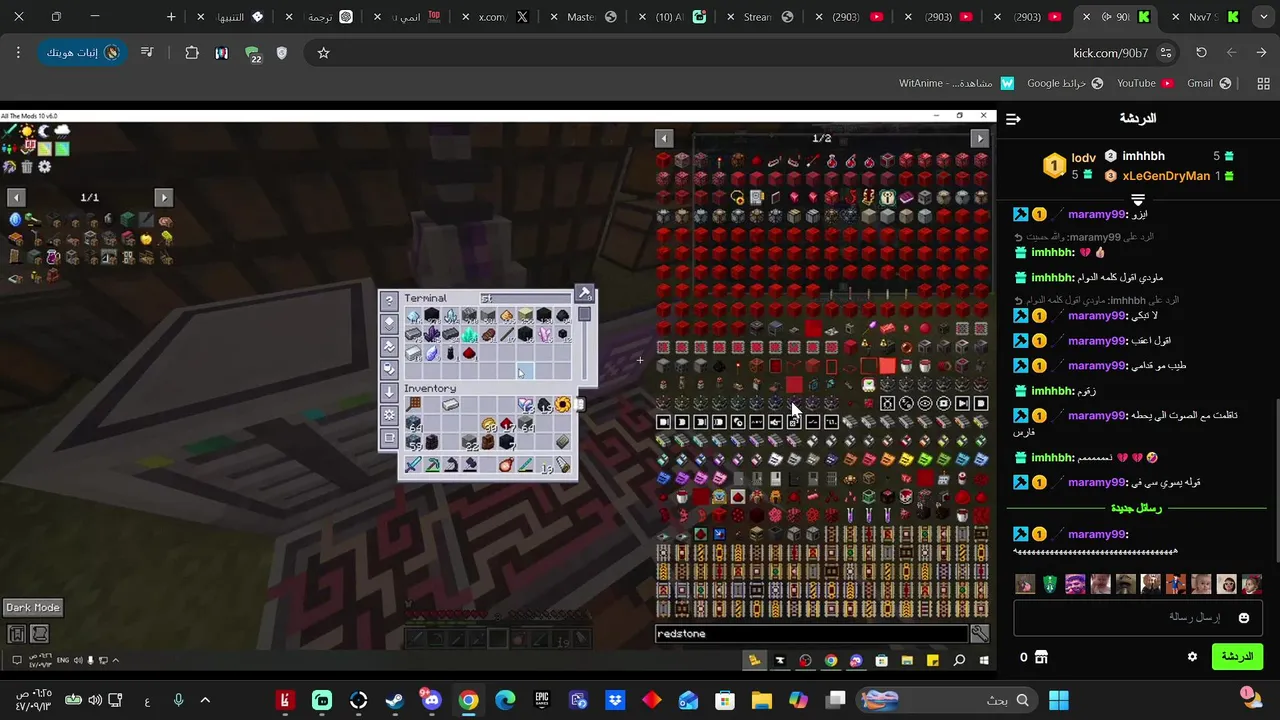Click the trash delete icon top-left game panel
This screenshot has height=720, width=1280.
click(27, 167)
